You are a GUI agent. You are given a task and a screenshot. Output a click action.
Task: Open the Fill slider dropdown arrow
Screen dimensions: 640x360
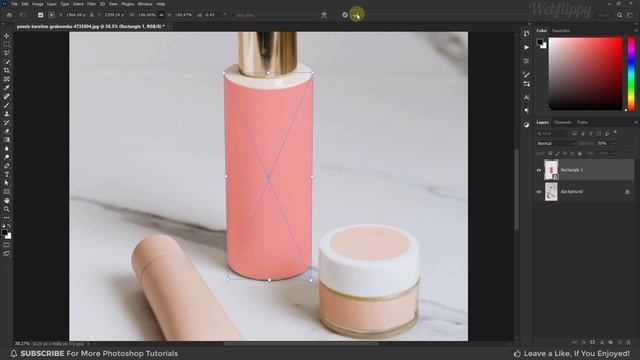(x=613, y=153)
